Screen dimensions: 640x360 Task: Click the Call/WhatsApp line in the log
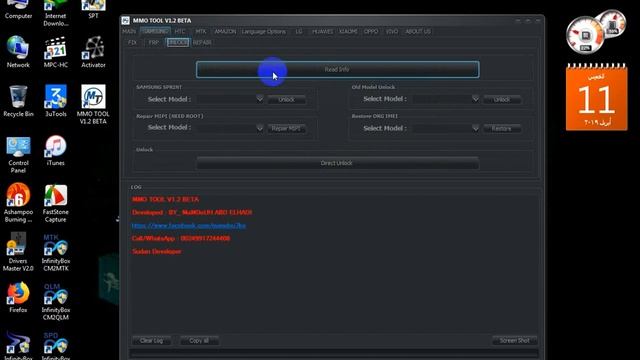point(181,238)
